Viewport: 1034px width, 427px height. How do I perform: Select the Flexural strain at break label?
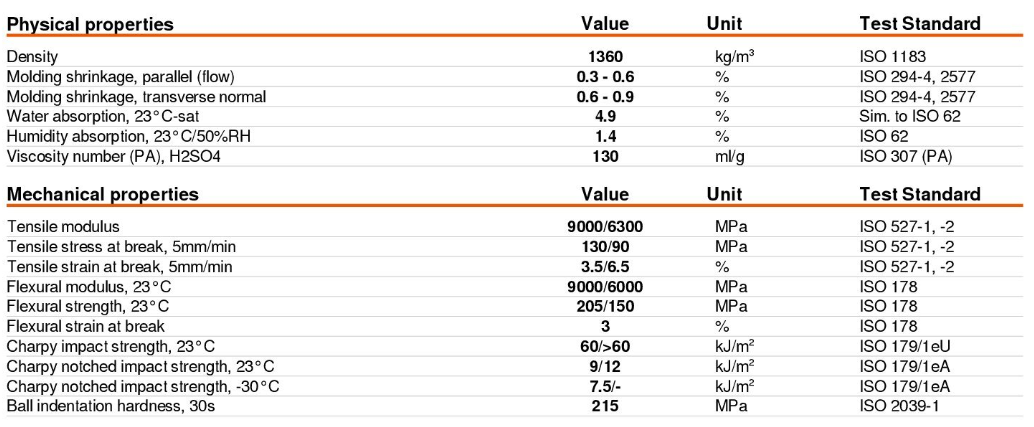85,326
